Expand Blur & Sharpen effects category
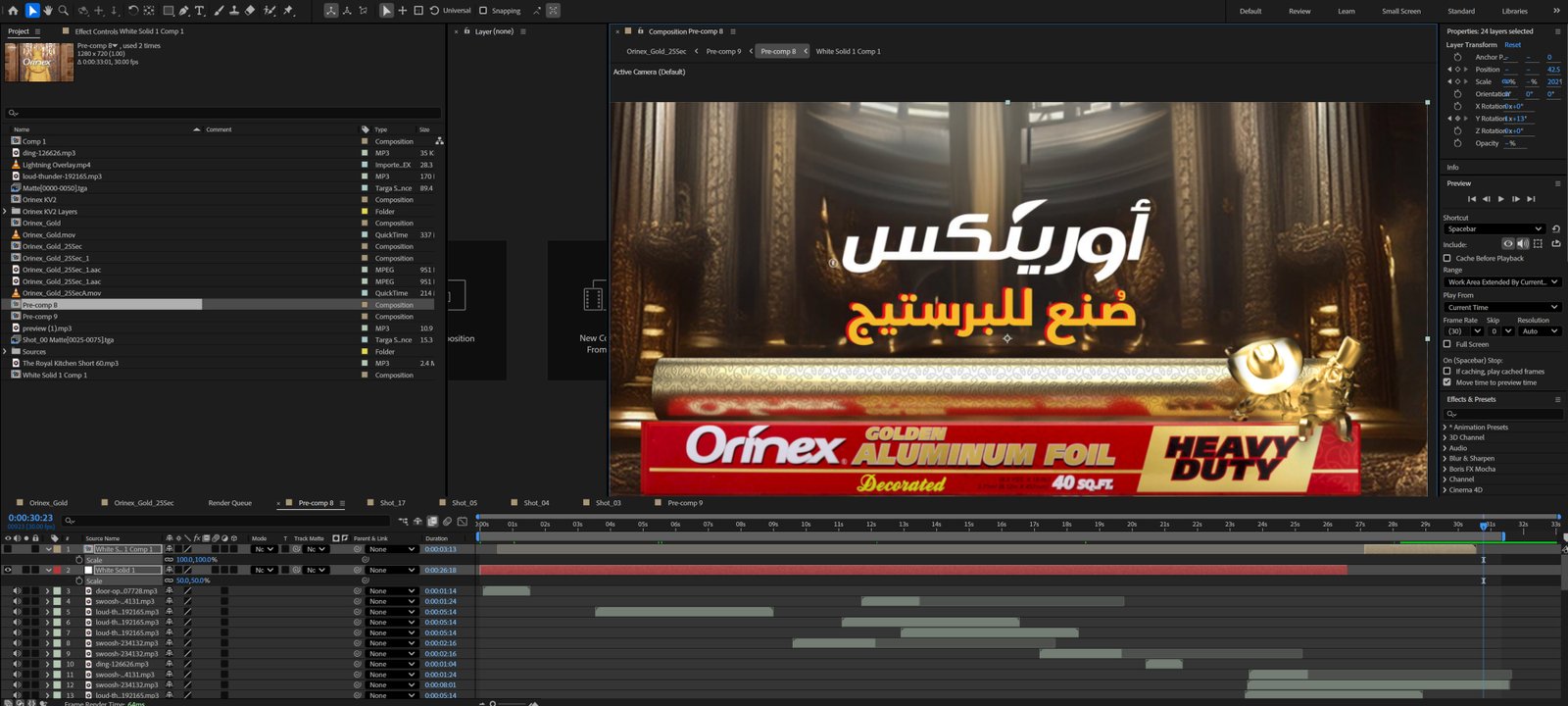This screenshot has width=1568, height=706. tap(1445, 458)
